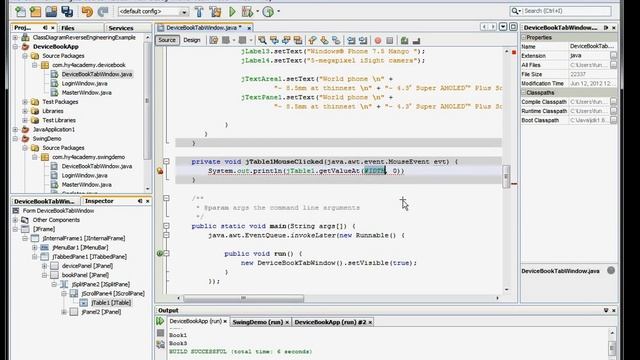640x360 pixels.
Task: Open SwingDemo (run) output tab
Action: [x=261, y=322]
